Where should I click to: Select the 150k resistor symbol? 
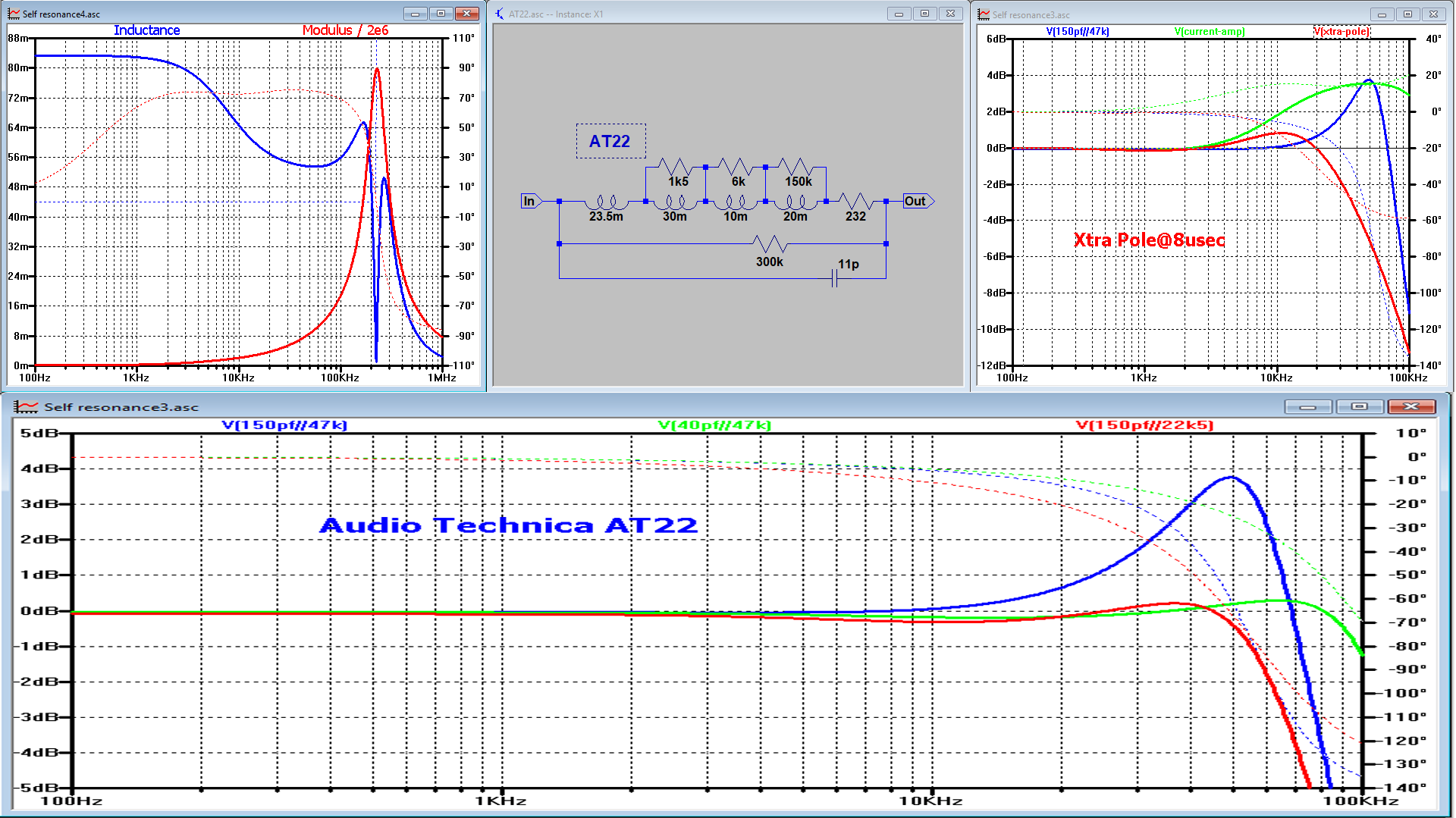point(795,167)
